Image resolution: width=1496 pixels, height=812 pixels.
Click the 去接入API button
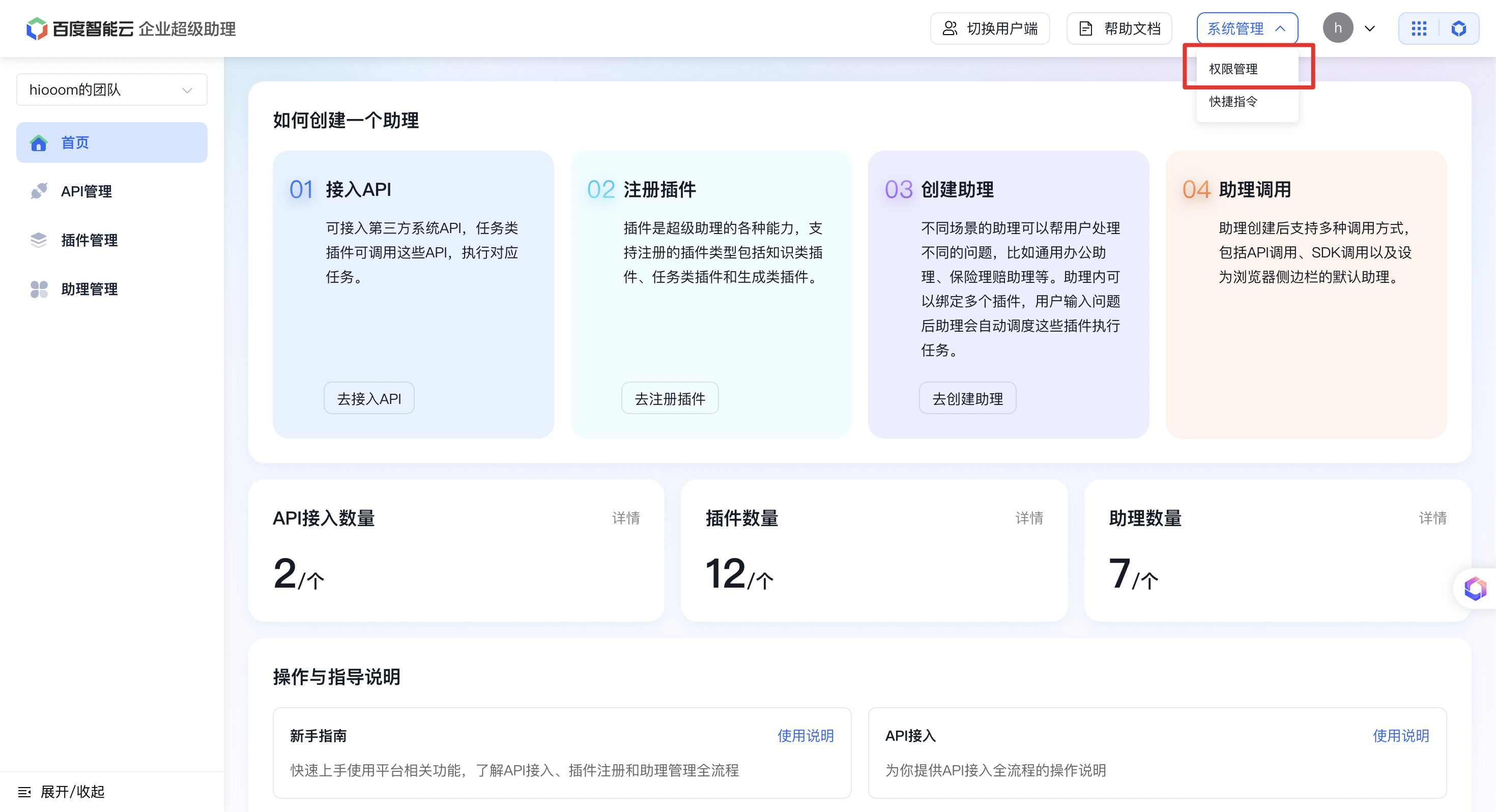click(369, 398)
